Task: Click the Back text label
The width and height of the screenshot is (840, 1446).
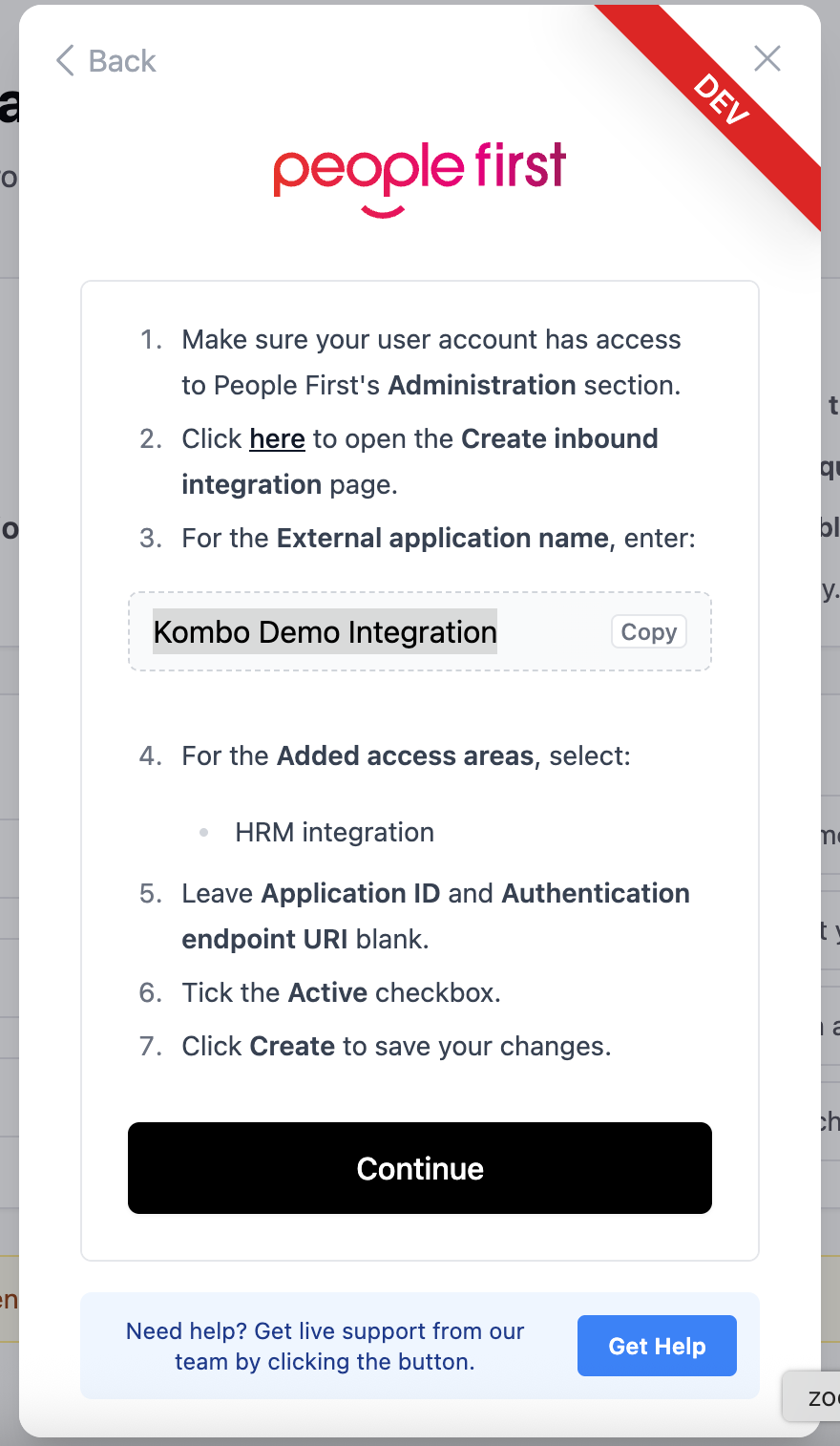Action: (x=121, y=61)
